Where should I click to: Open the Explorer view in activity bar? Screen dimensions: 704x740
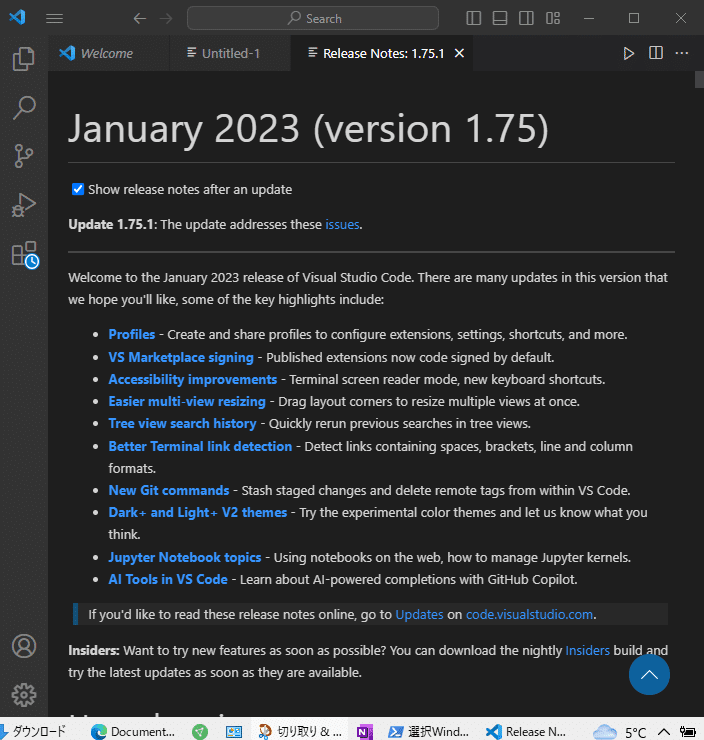pos(24,59)
